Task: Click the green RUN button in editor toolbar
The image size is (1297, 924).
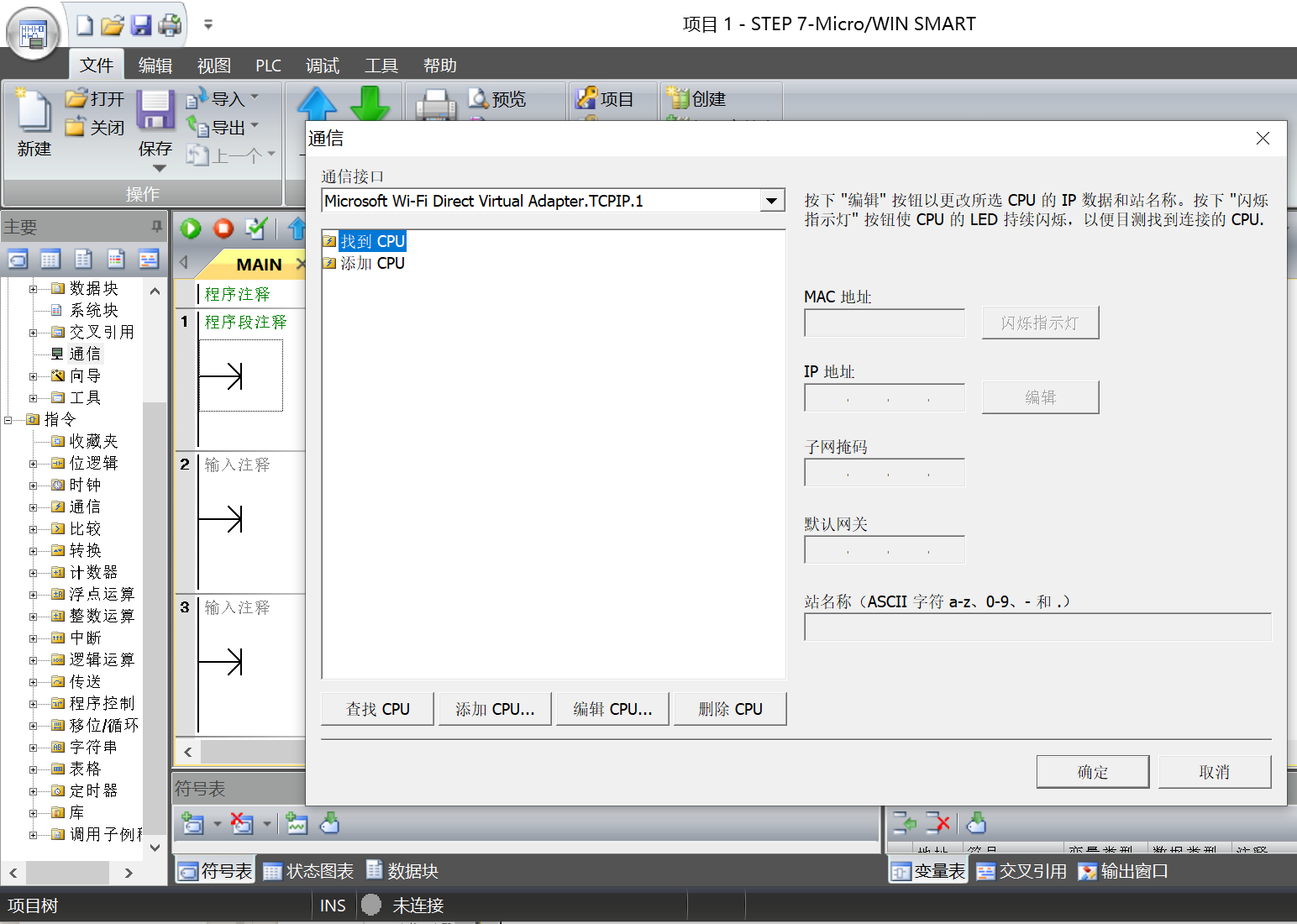Action: [x=191, y=228]
